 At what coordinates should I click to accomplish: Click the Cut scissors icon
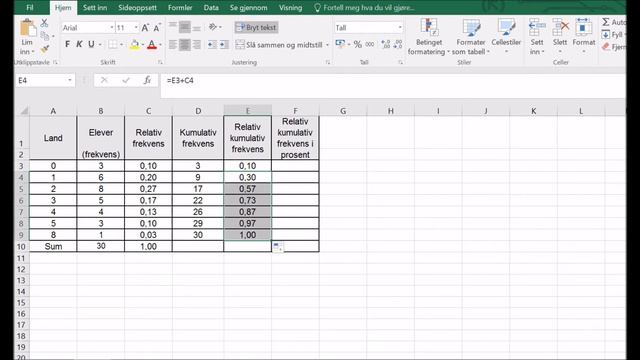pos(44,23)
